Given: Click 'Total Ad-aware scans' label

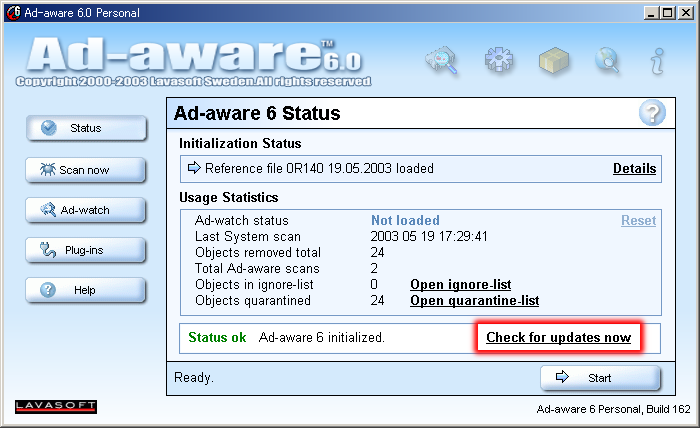Looking at the screenshot, I should (x=257, y=268).
